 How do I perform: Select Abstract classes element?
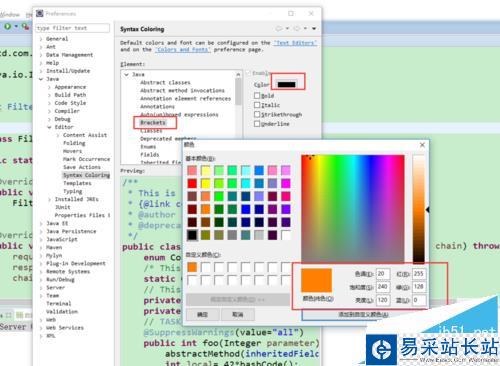tap(165, 82)
